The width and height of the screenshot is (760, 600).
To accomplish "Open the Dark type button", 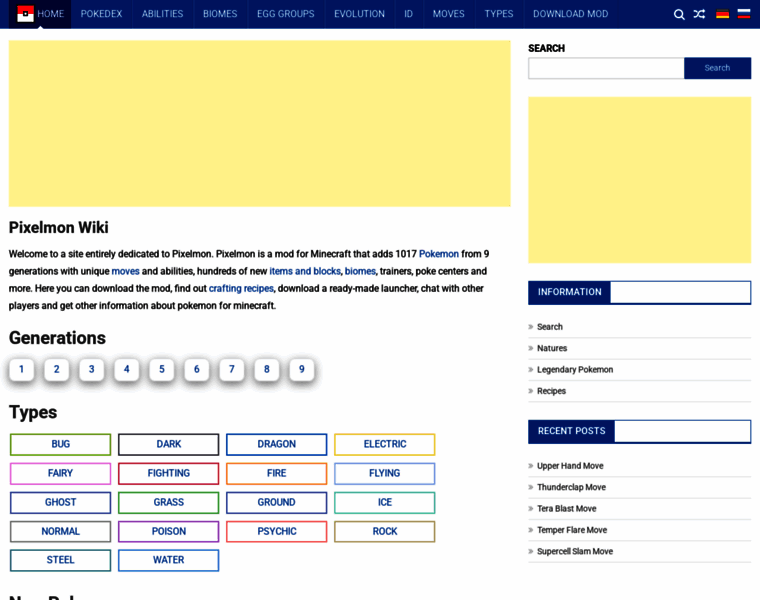I will (169, 444).
